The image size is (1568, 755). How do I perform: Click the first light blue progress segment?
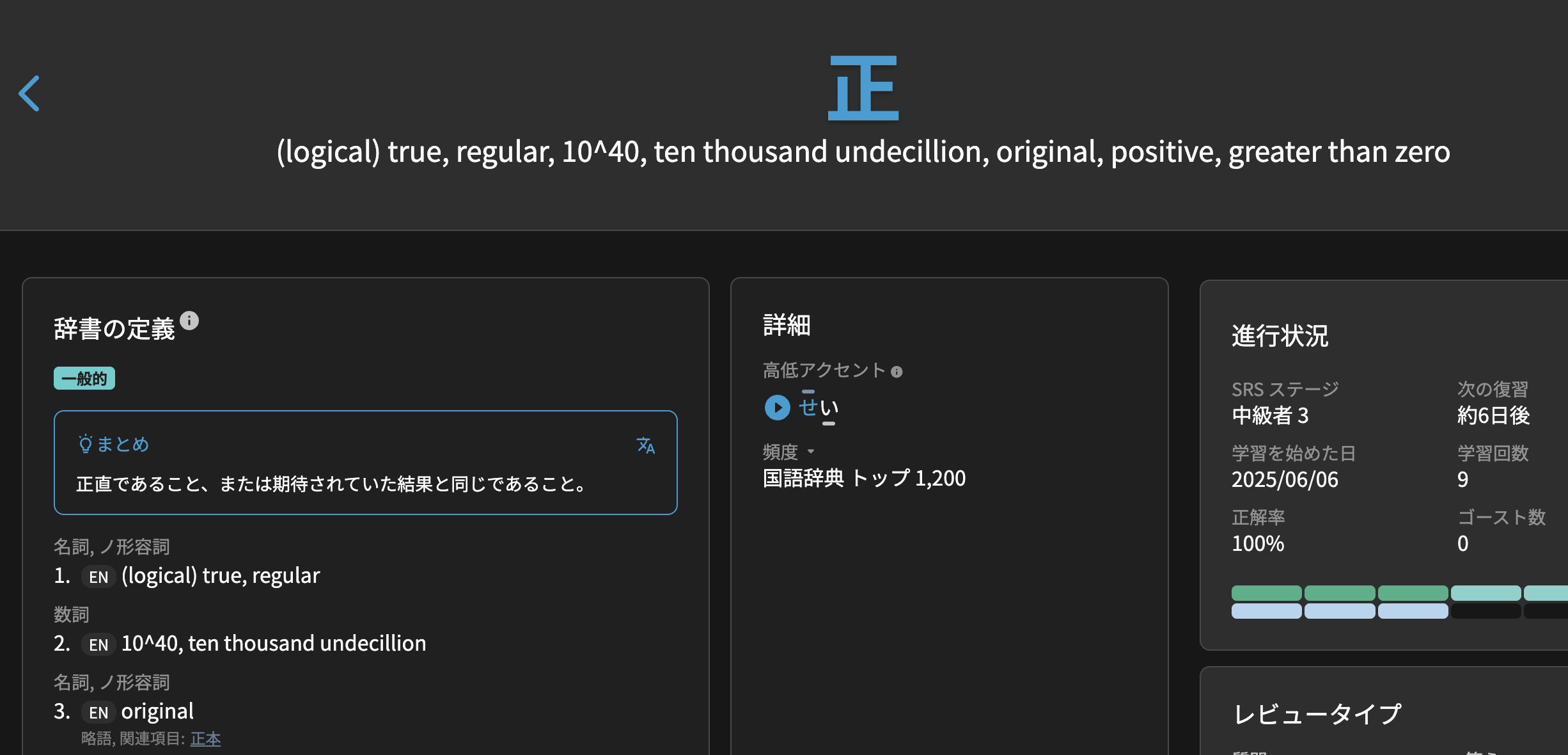(1266, 611)
